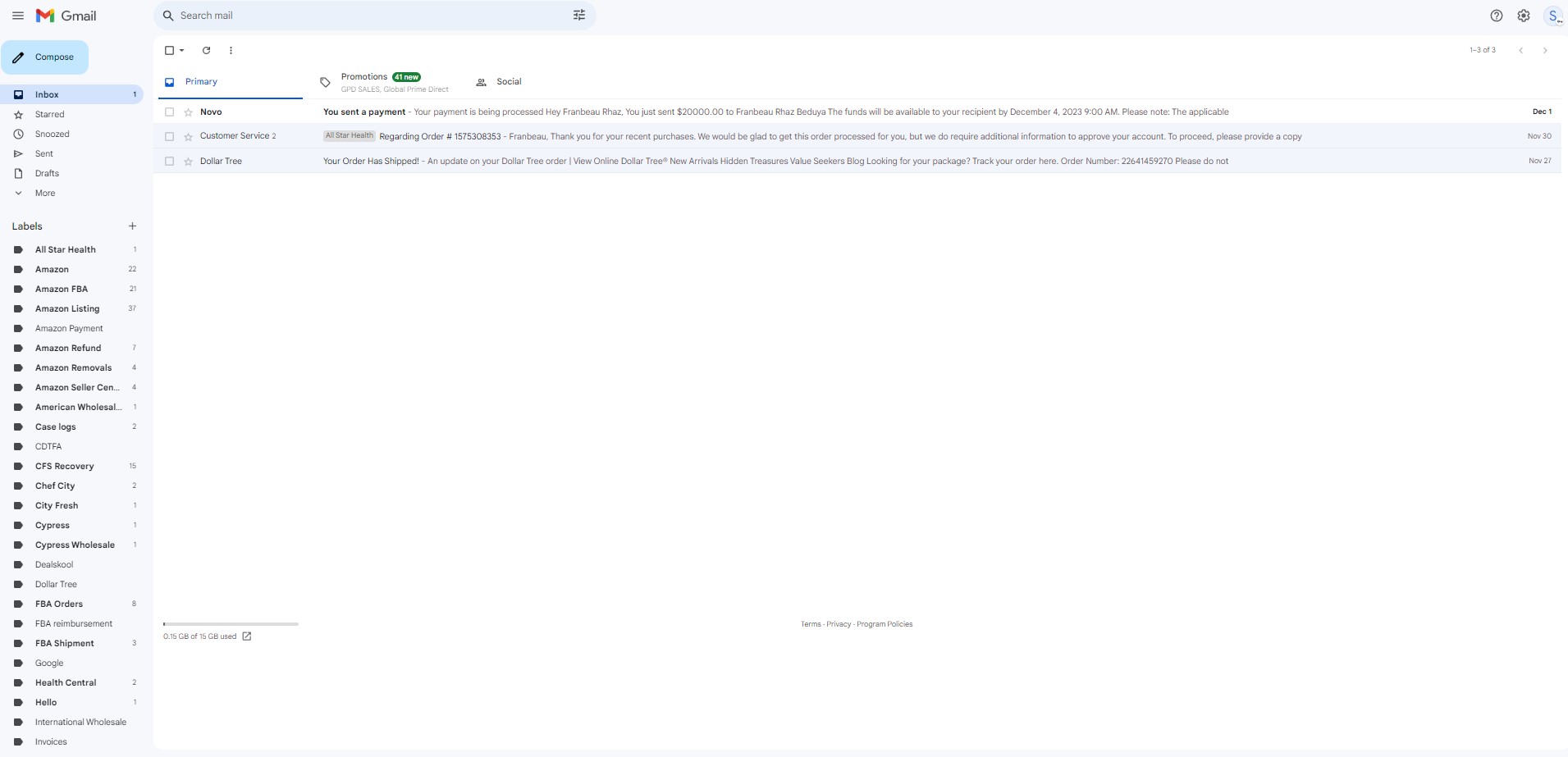This screenshot has height=757, width=1568.
Task: Select the Dollar Tree email checkbox
Action: [x=170, y=162]
